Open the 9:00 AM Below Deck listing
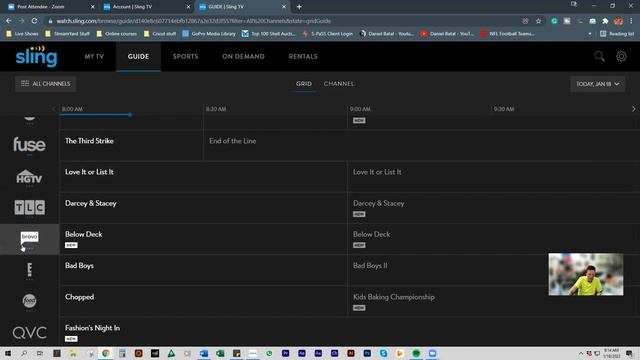The height and width of the screenshot is (360, 640). [x=494, y=239]
